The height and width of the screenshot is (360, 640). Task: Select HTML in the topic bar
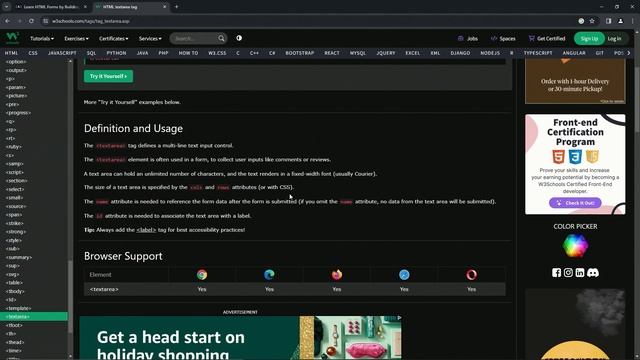[11, 53]
